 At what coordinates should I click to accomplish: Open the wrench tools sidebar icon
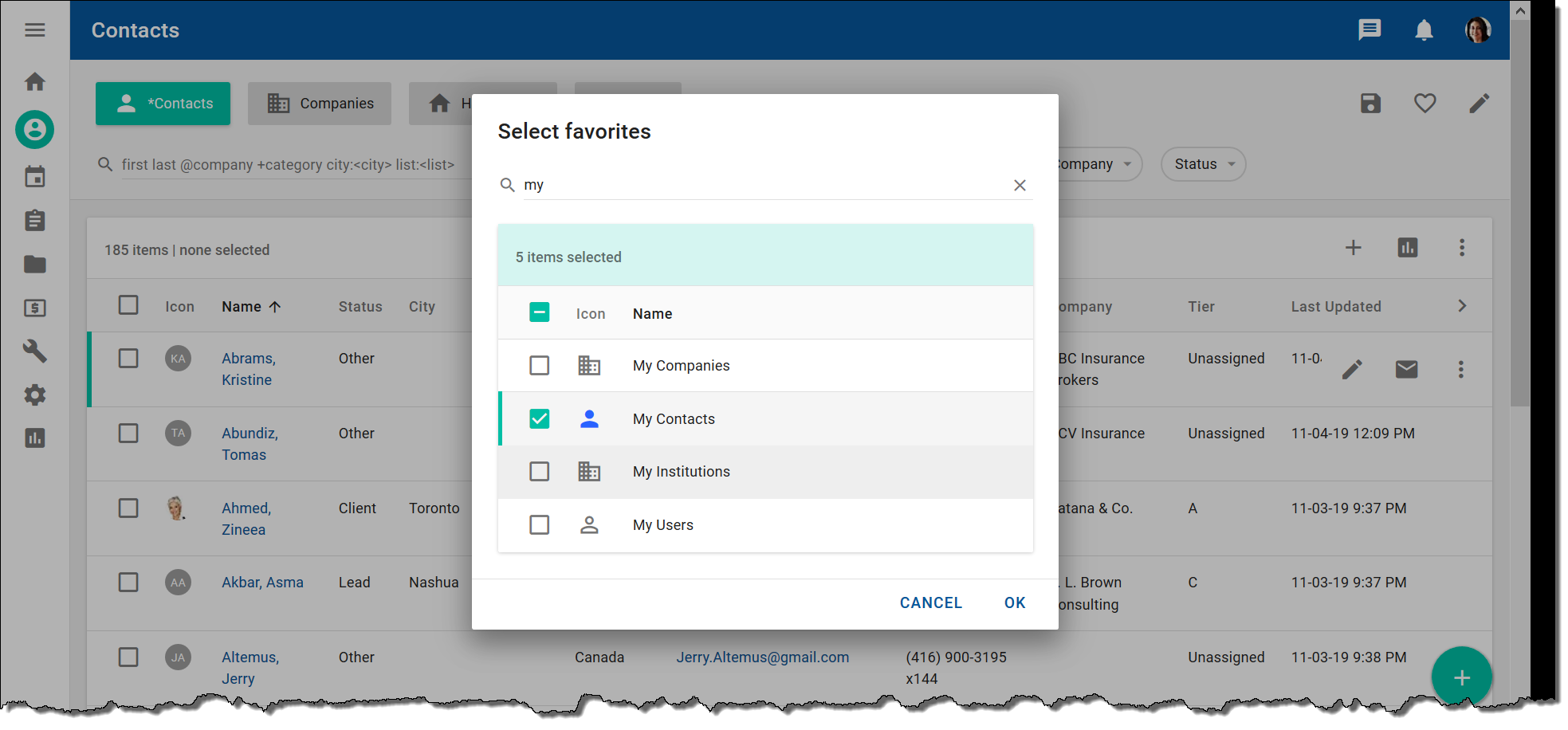click(35, 351)
